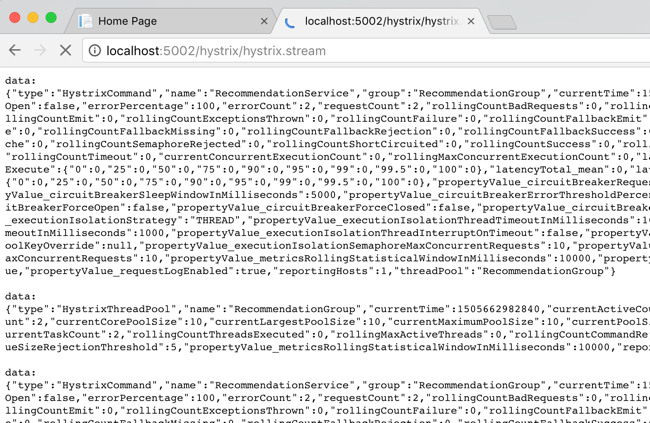This screenshot has width=650, height=423.
Task: Close the localhost:5002/hystrix tab
Action: pos(469,20)
